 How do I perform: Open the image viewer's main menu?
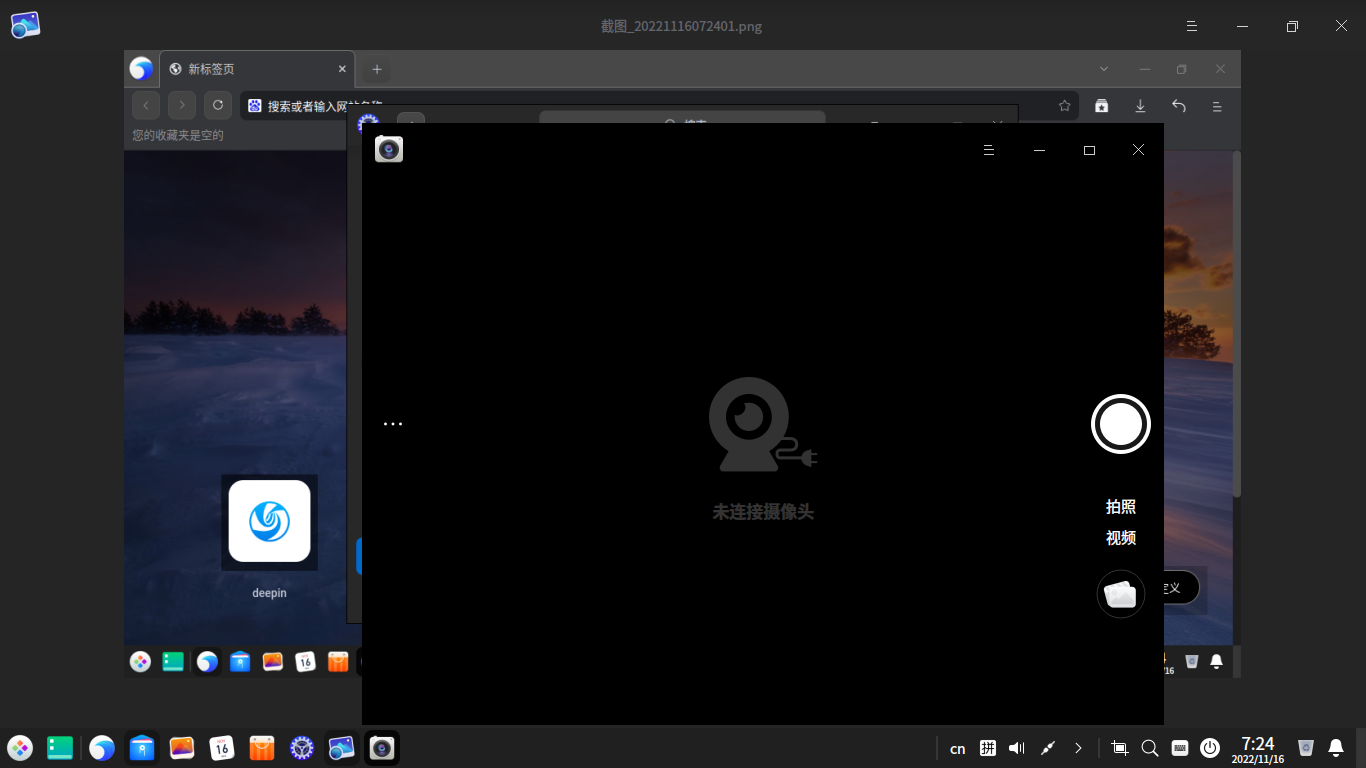[1191, 26]
